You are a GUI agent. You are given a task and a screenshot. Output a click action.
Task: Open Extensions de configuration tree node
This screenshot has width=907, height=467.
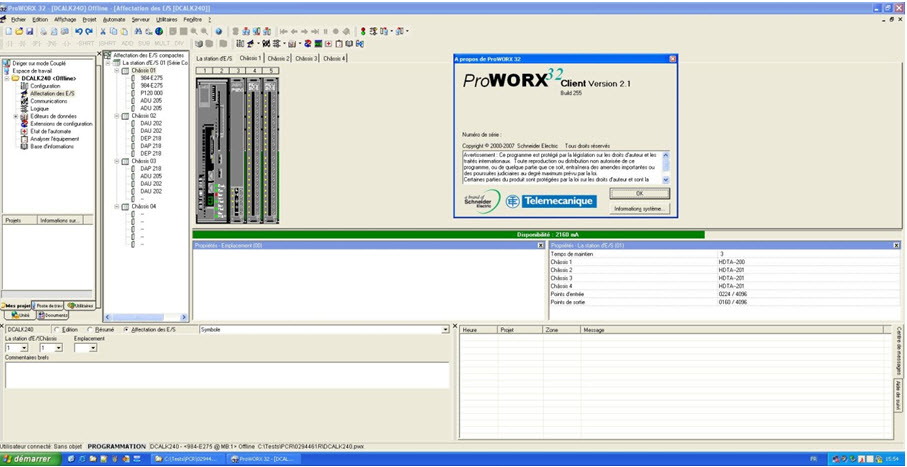pyautogui.click(x=61, y=123)
